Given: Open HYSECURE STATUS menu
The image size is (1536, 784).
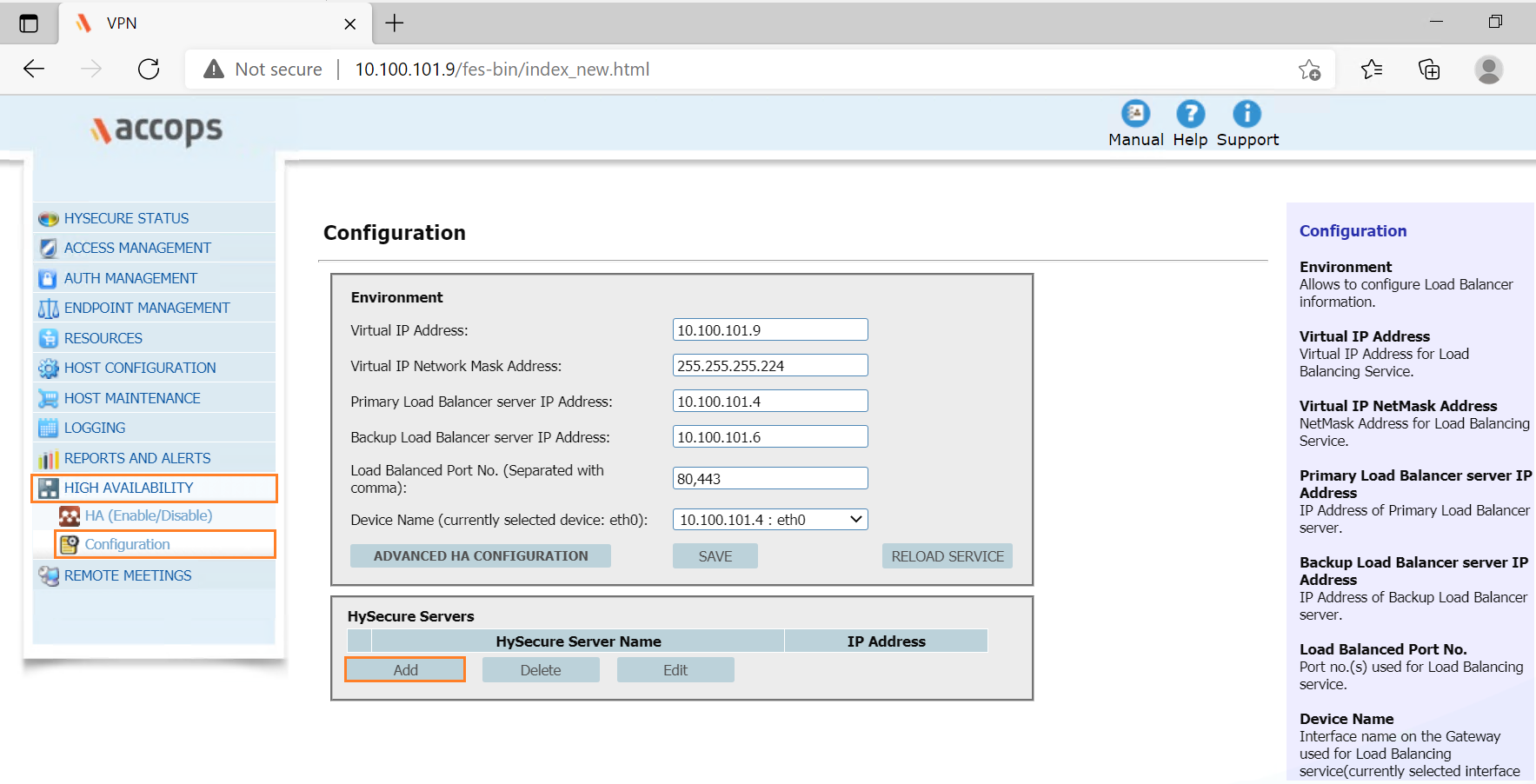Looking at the screenshot, I should (126, 218).
